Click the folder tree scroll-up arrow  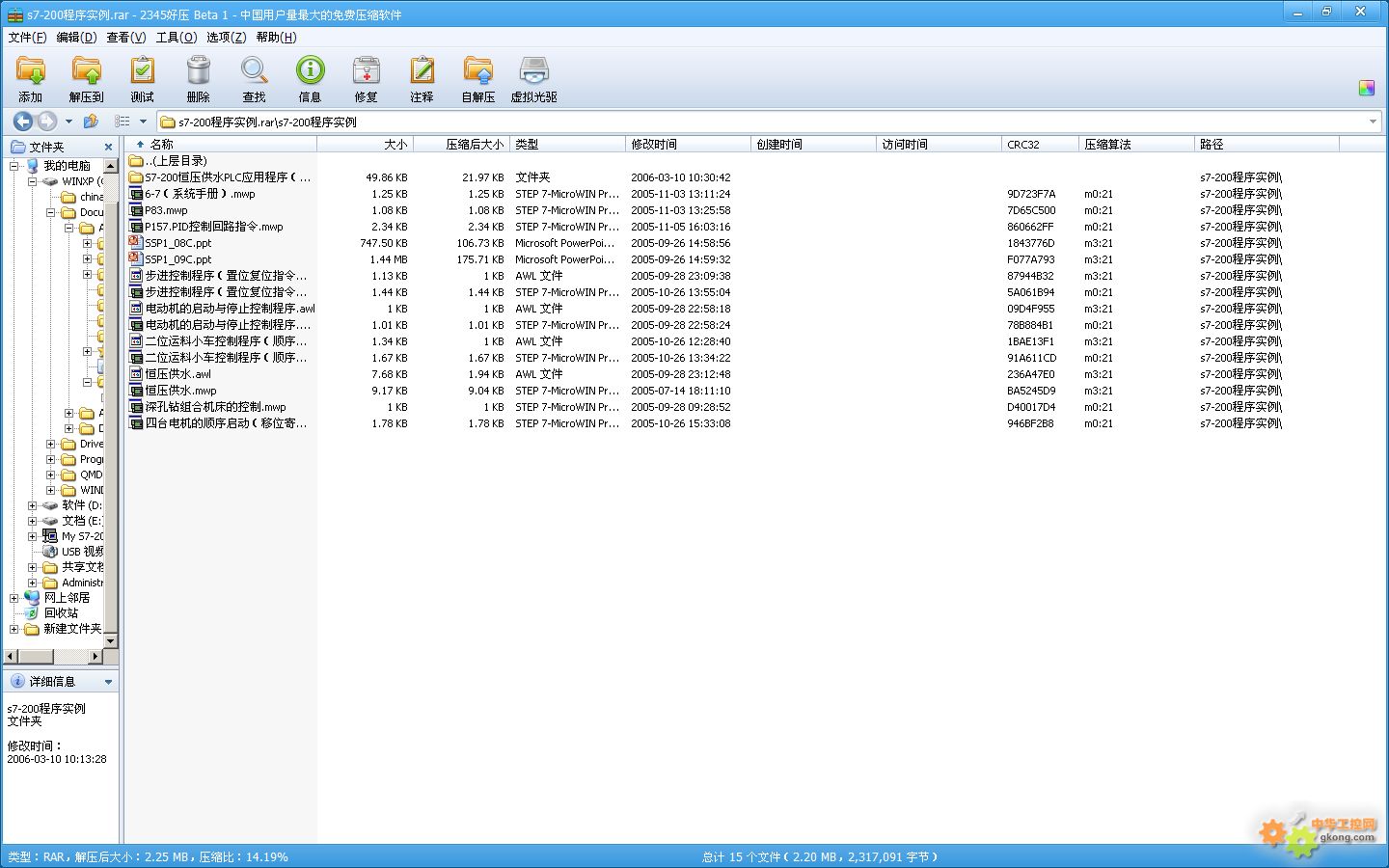pyautogui.click(x=110, y=166)
